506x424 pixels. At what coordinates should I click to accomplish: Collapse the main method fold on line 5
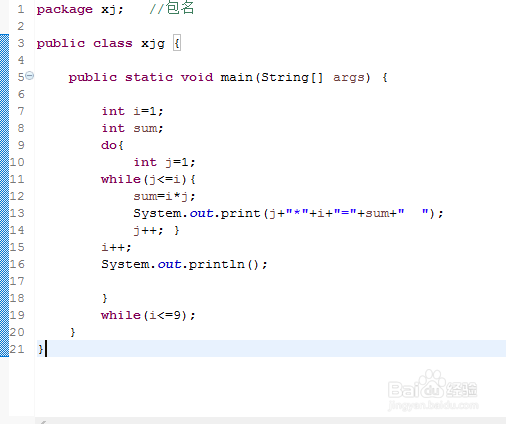30,76
